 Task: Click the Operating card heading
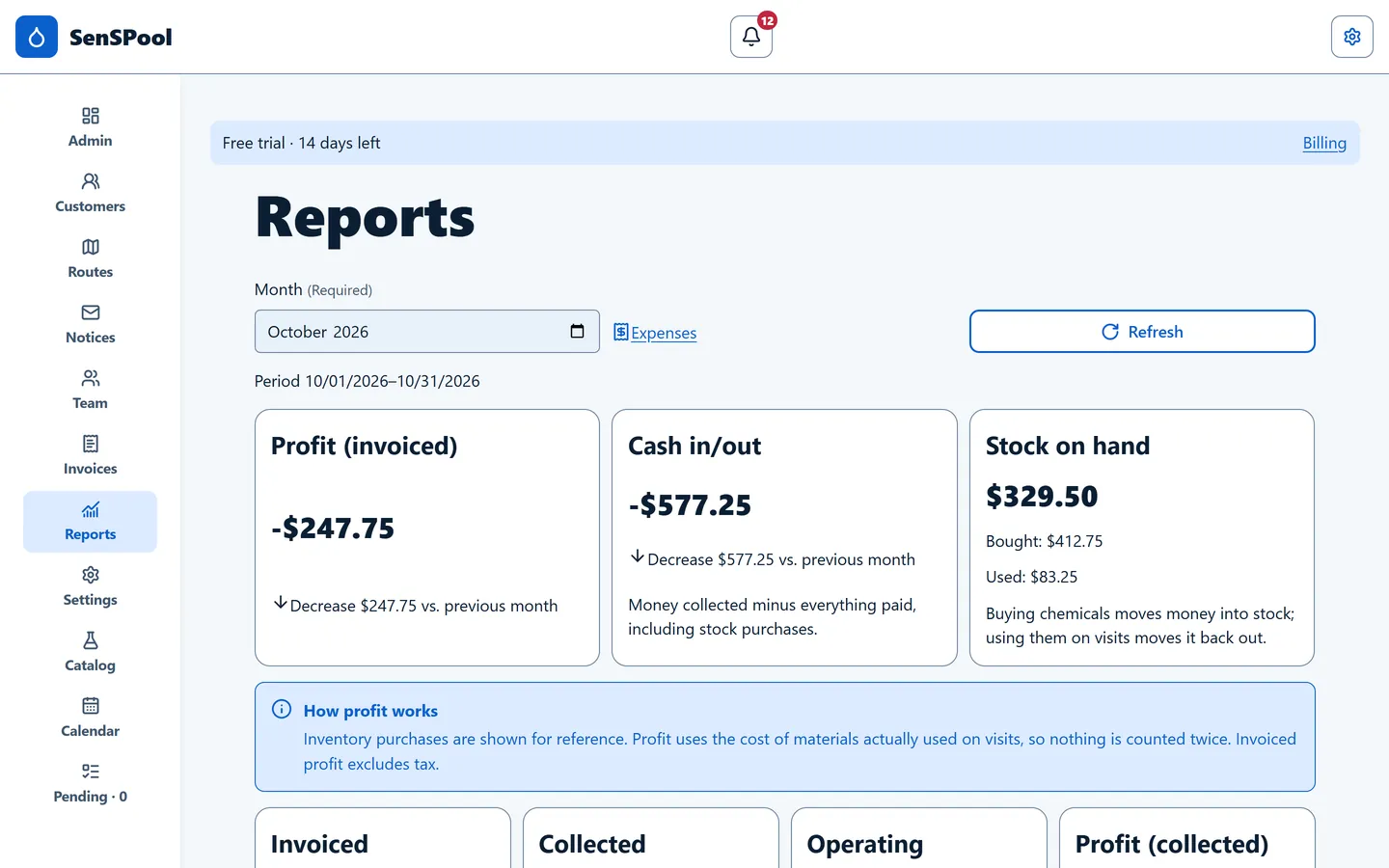pos(865,844)
